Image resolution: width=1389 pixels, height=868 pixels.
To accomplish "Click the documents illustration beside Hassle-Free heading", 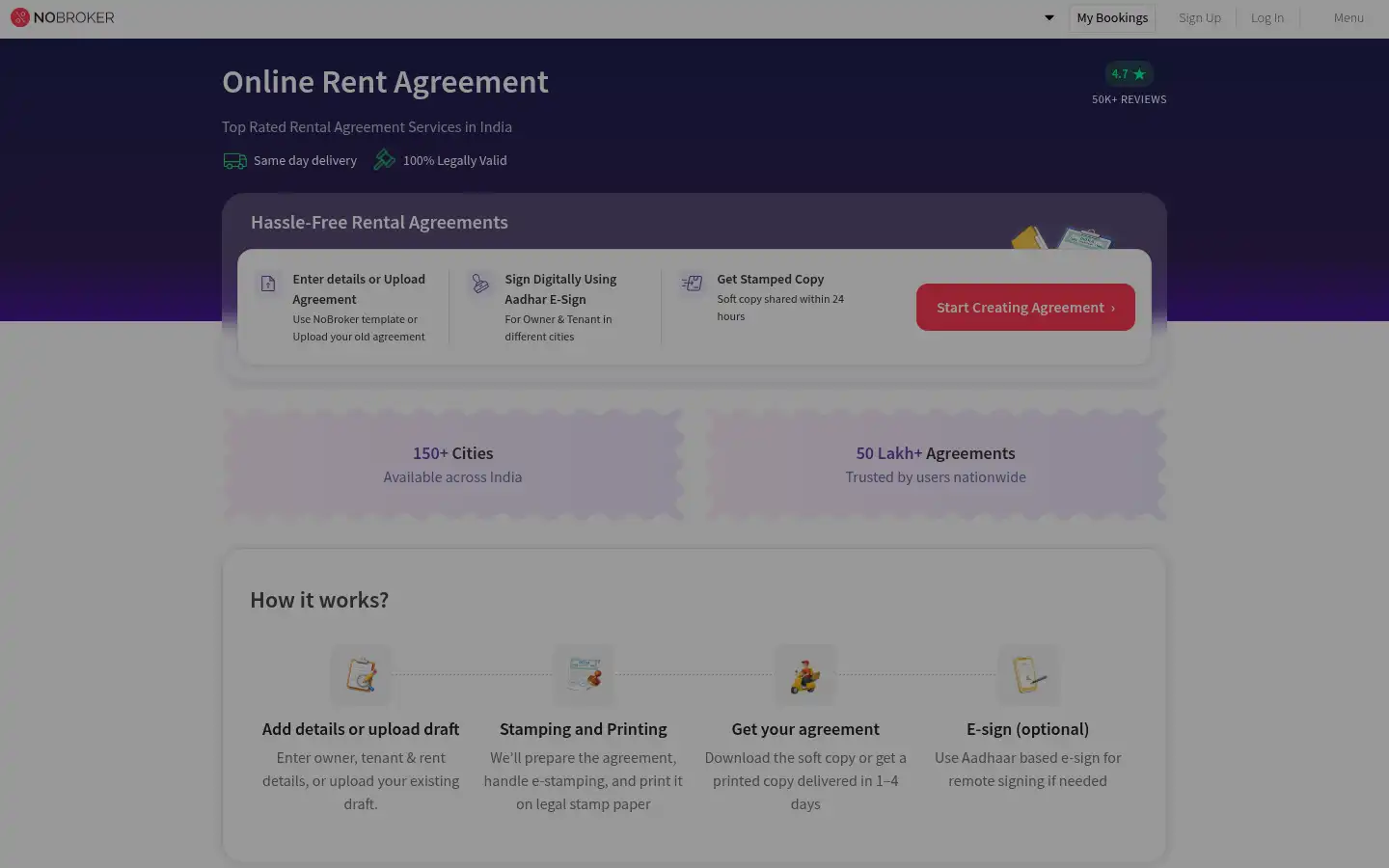I will 1061,237.
